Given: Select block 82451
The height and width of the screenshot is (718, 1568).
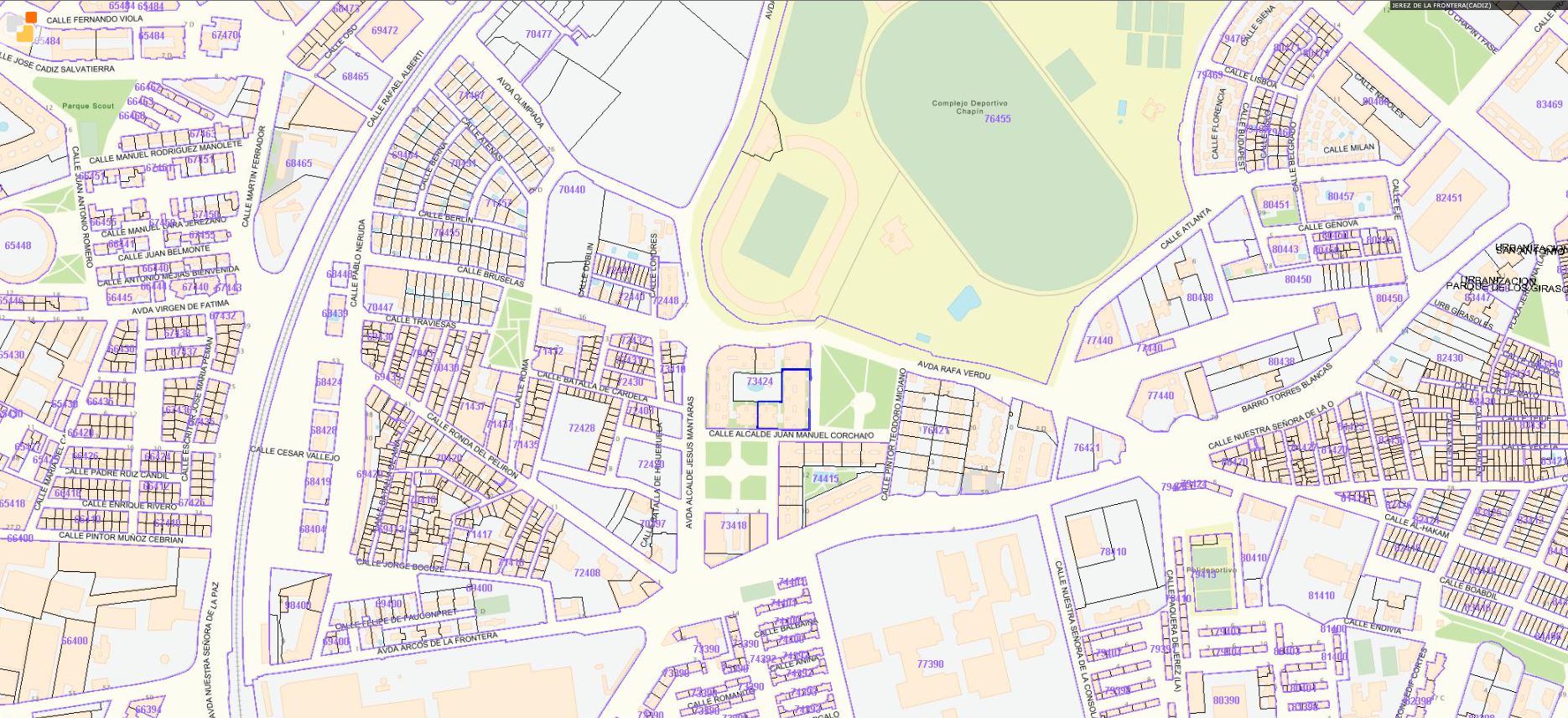Looking at the screenshot, I should (x=1448, y=199).
